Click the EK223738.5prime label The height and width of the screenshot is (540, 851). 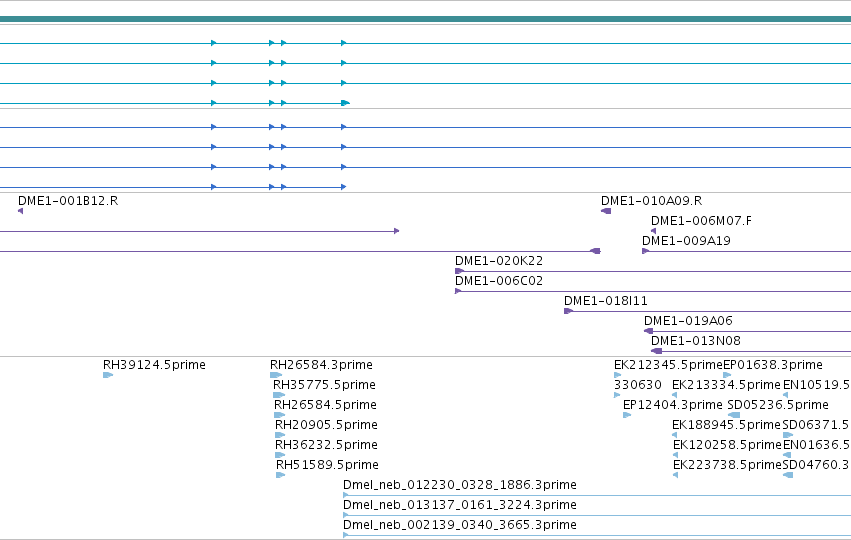pyautogui.click(x=727, y=466)
